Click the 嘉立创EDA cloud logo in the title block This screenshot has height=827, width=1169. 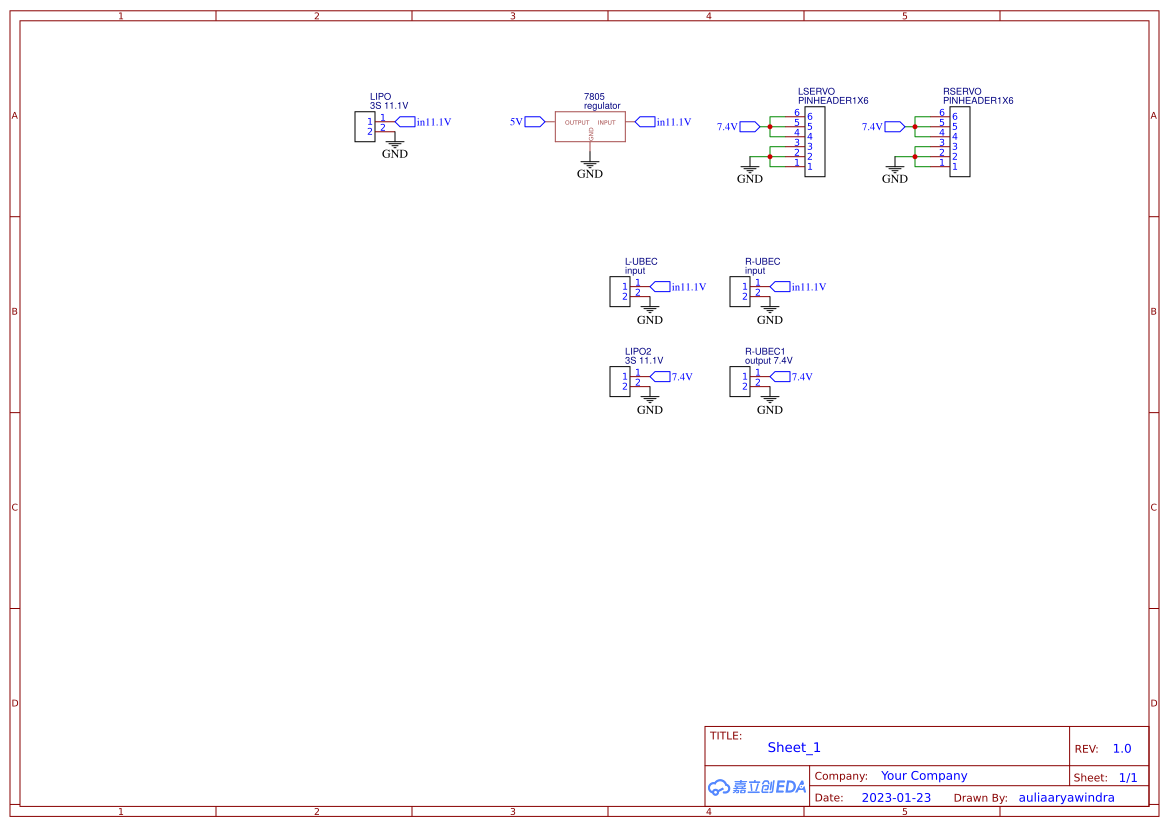756,787
